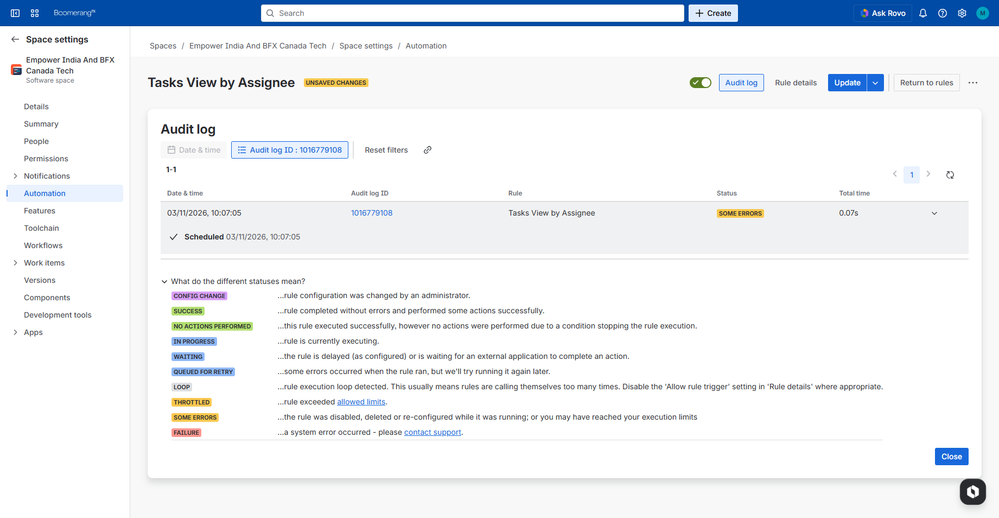The image size is (999, 518).
Task: Go to next page arrow
Action: click(x=928, y=174)
